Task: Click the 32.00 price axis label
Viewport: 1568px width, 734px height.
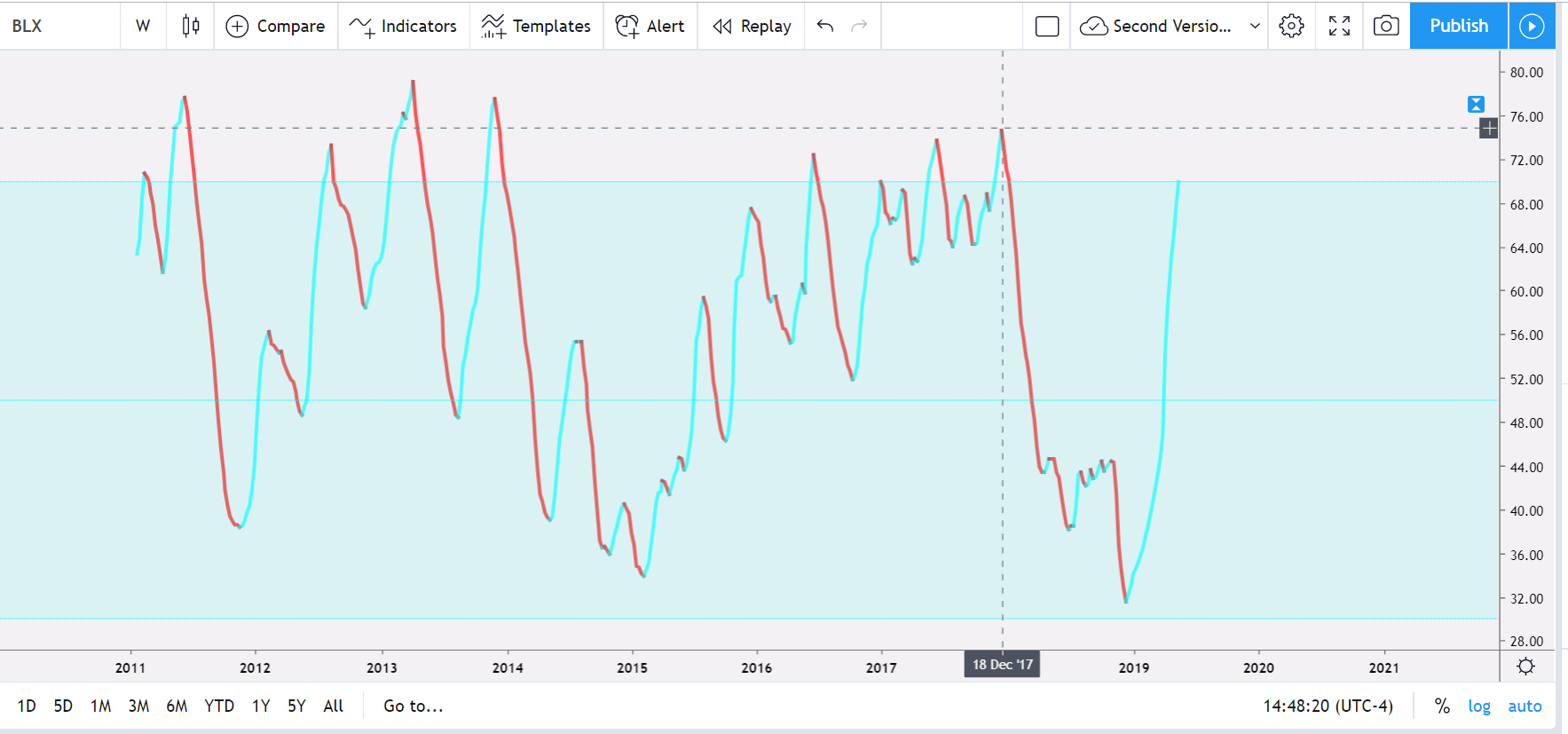Action: tap(1526, 599)
